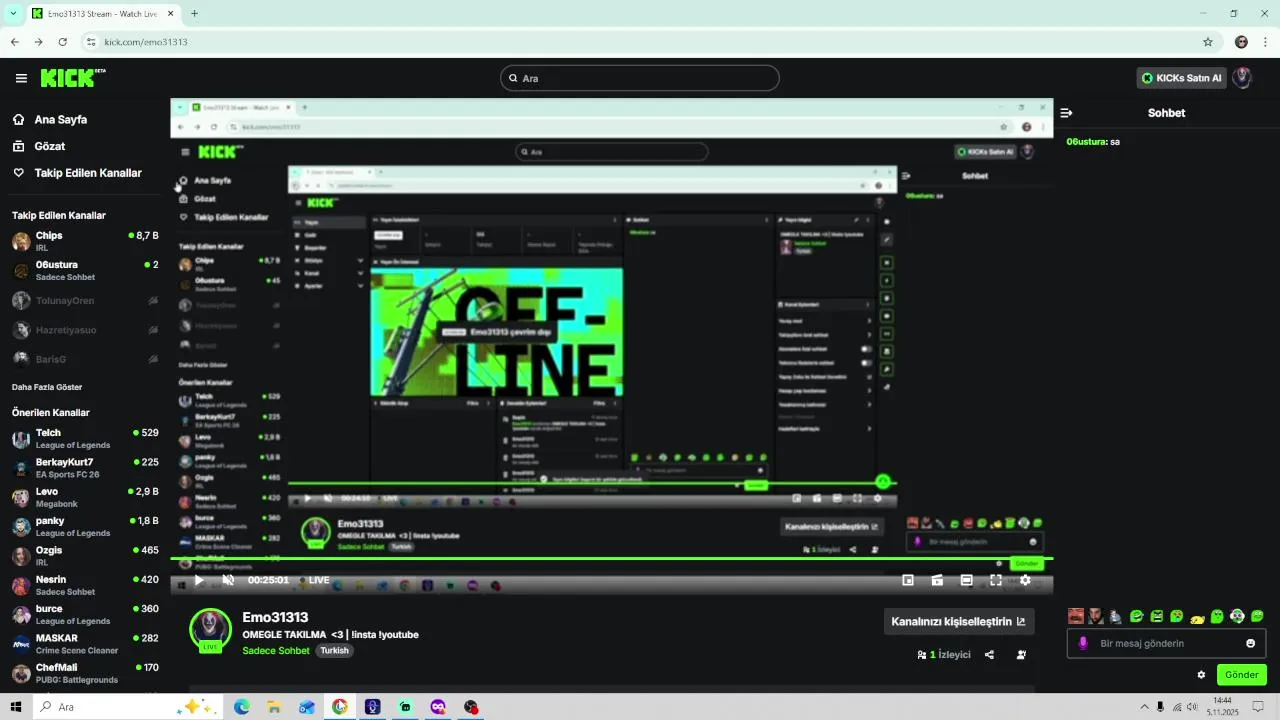This screenshot has width=1280, height=720.
Task: Open the Kick sidebar hamburger menu
Action: 21,78
